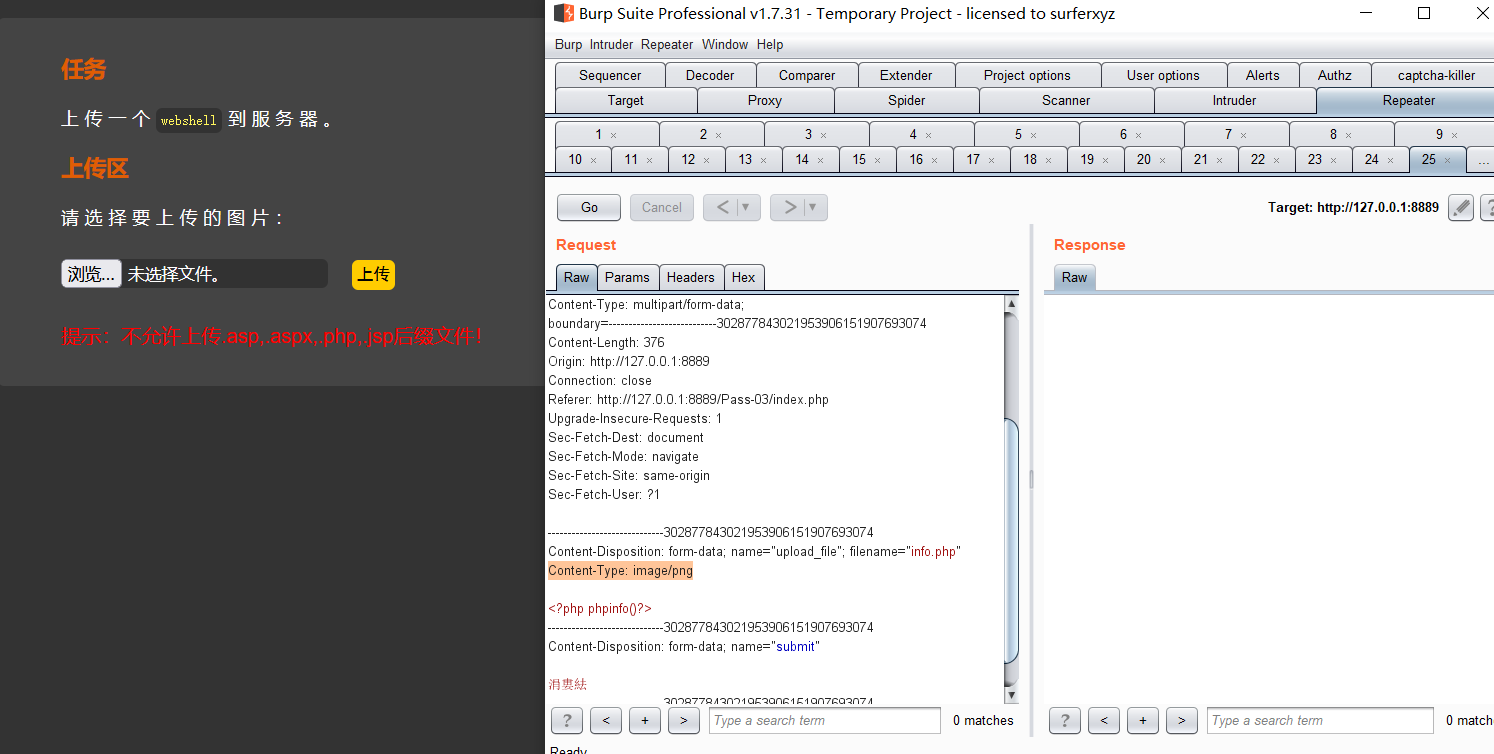Switch to the Project options tab

(1027, 75)
